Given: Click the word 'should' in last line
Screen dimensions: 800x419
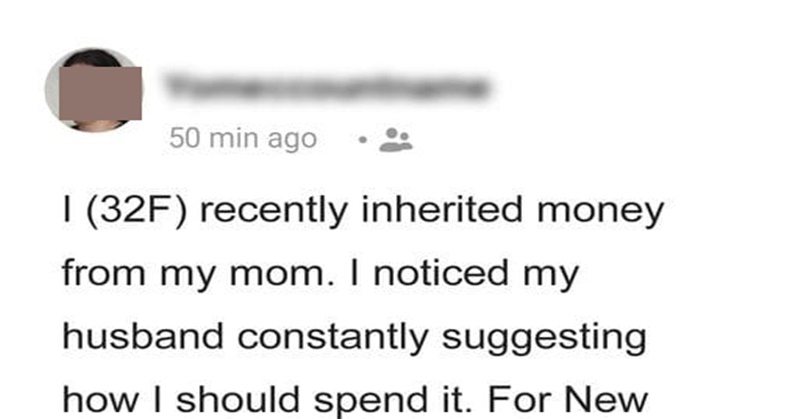Looking at the screenshot, I should (238, 400).
